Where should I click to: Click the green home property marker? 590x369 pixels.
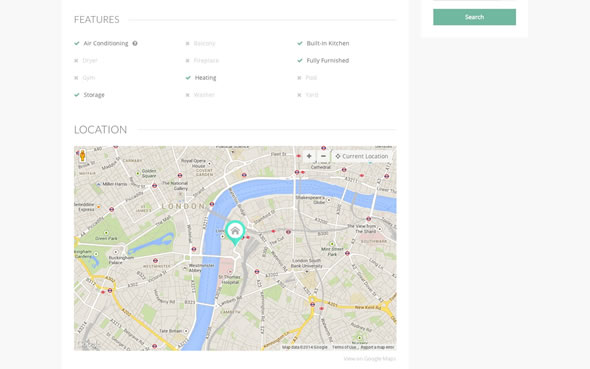point(235,232)
